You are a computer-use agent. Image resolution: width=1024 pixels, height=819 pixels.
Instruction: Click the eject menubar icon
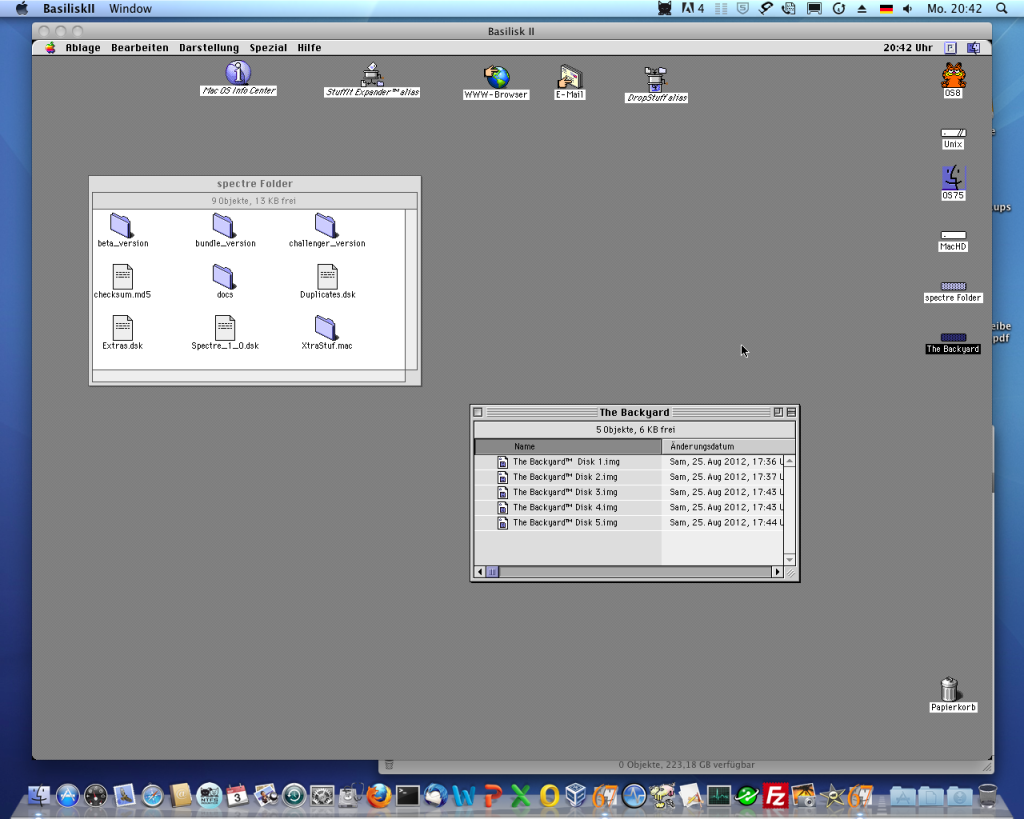click(862, 8)
